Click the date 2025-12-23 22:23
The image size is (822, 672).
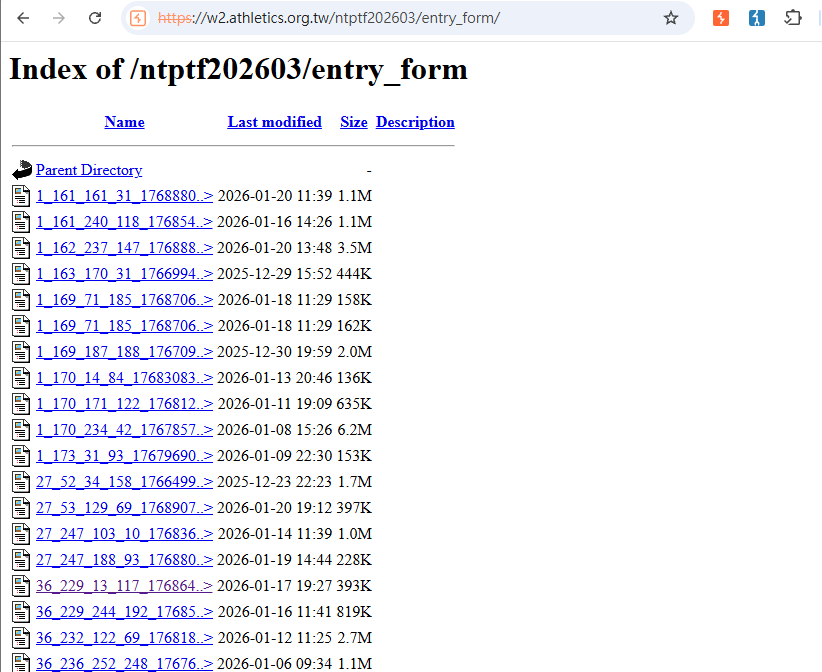tap(274, 482)
